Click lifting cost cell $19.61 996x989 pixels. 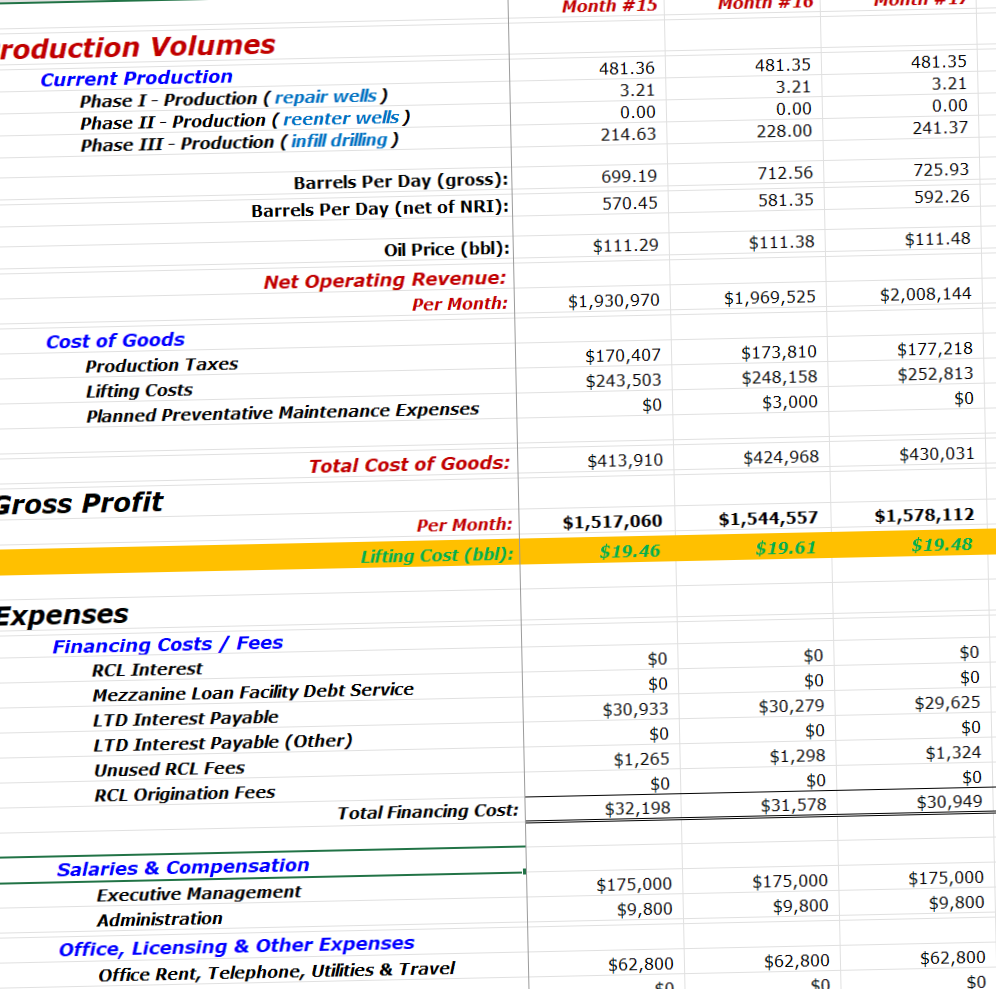(786, 548)
